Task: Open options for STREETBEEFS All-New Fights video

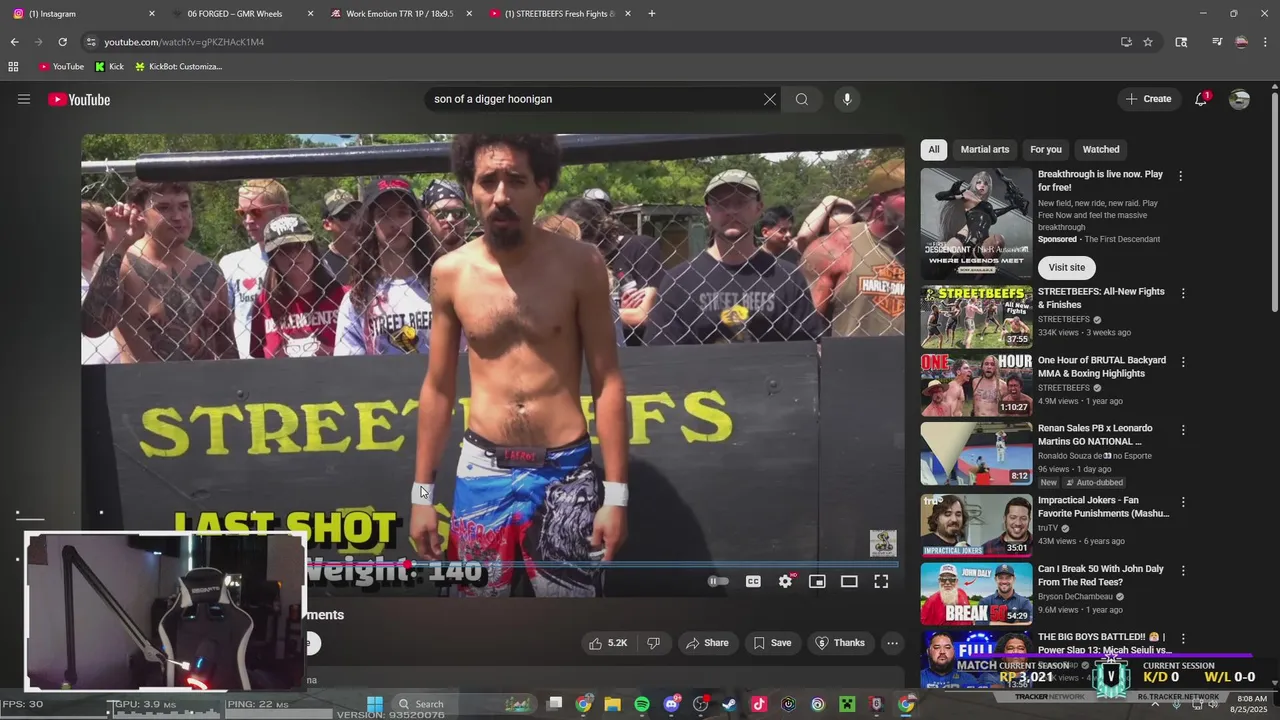Action: tap(1183, 294)
